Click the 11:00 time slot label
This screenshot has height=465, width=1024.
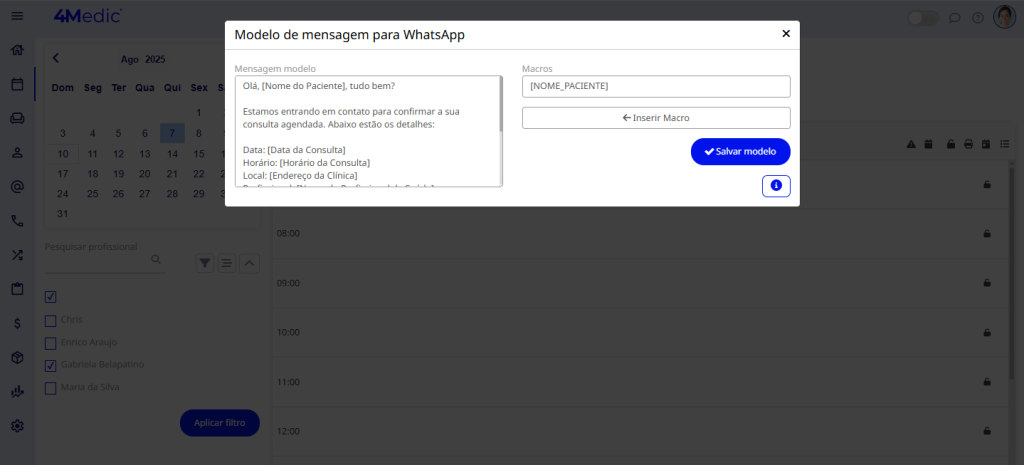point(288,381)
